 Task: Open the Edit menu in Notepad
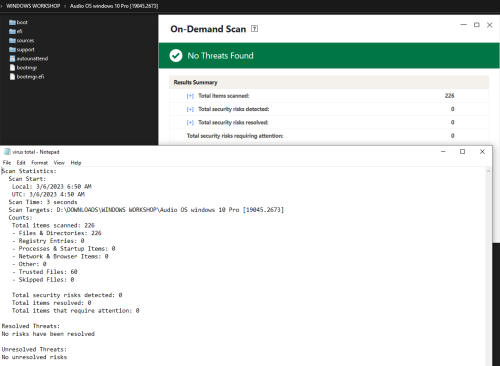21,163
